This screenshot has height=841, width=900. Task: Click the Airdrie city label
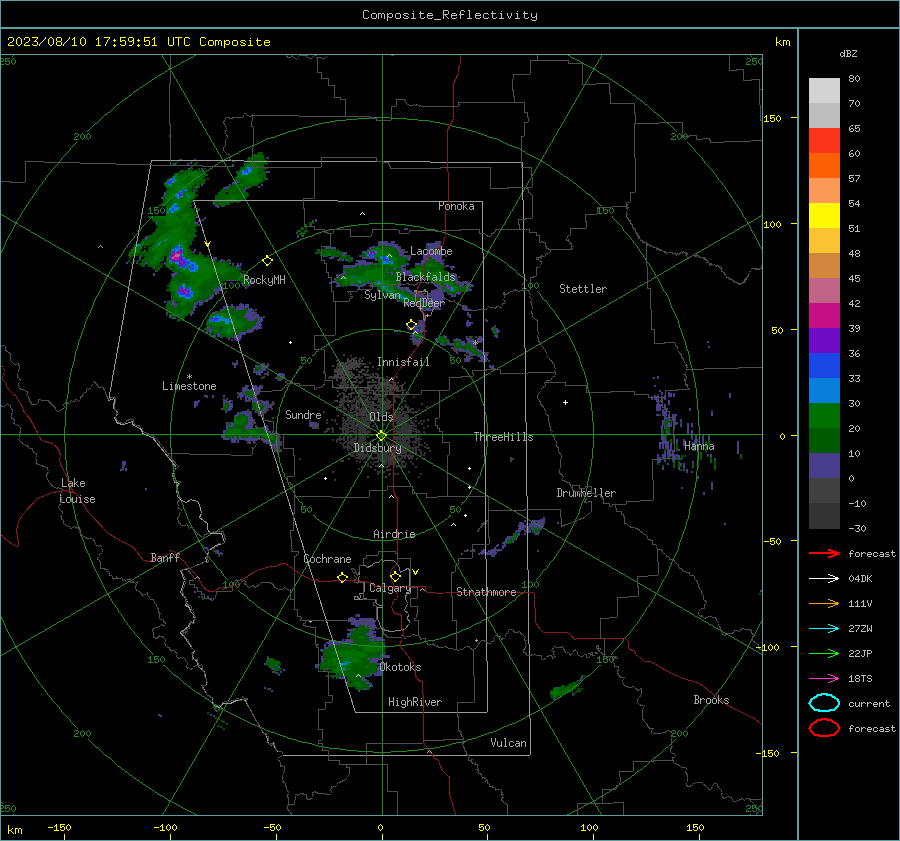(x=394, y=534)
